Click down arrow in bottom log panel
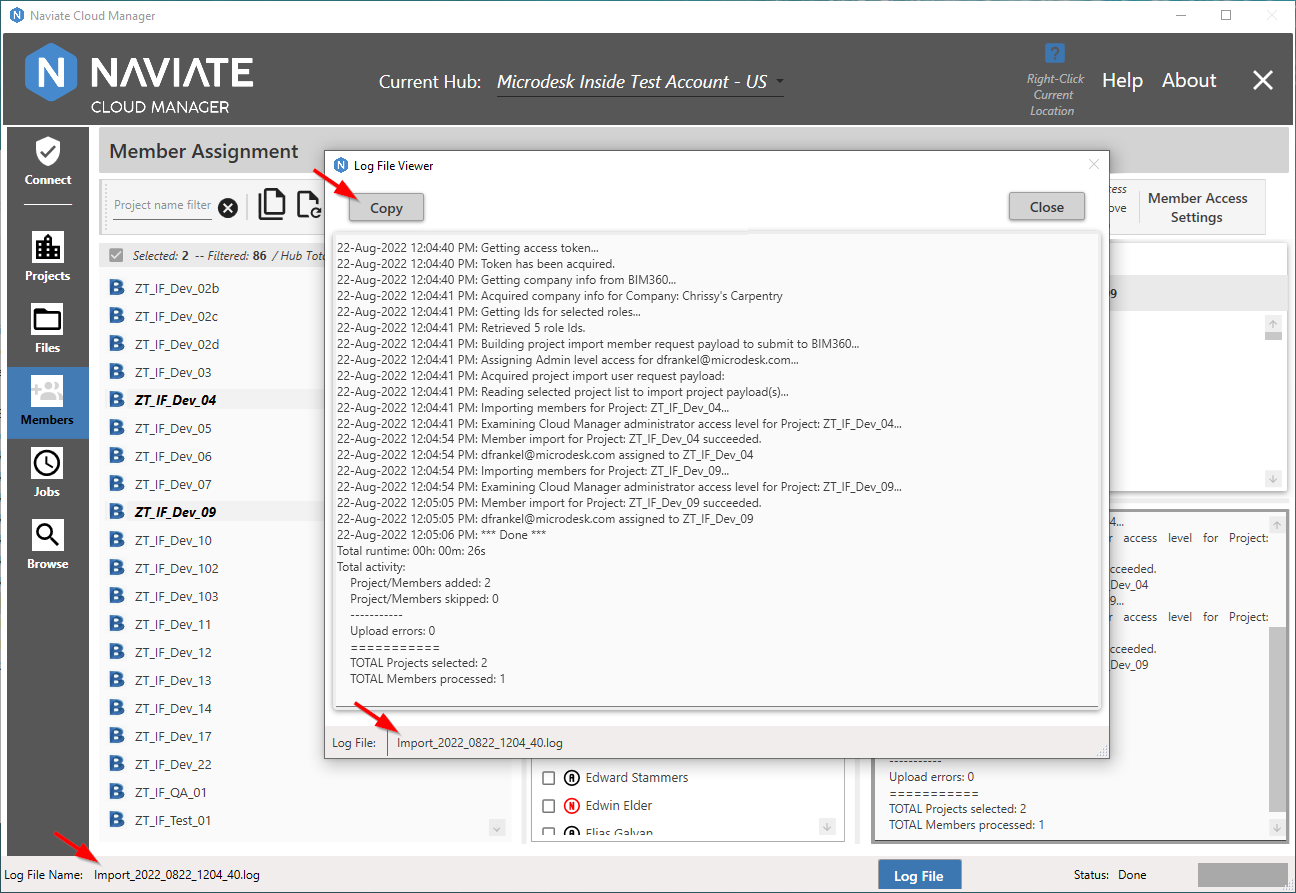1296x893 pixels. tap(1276, 827)
